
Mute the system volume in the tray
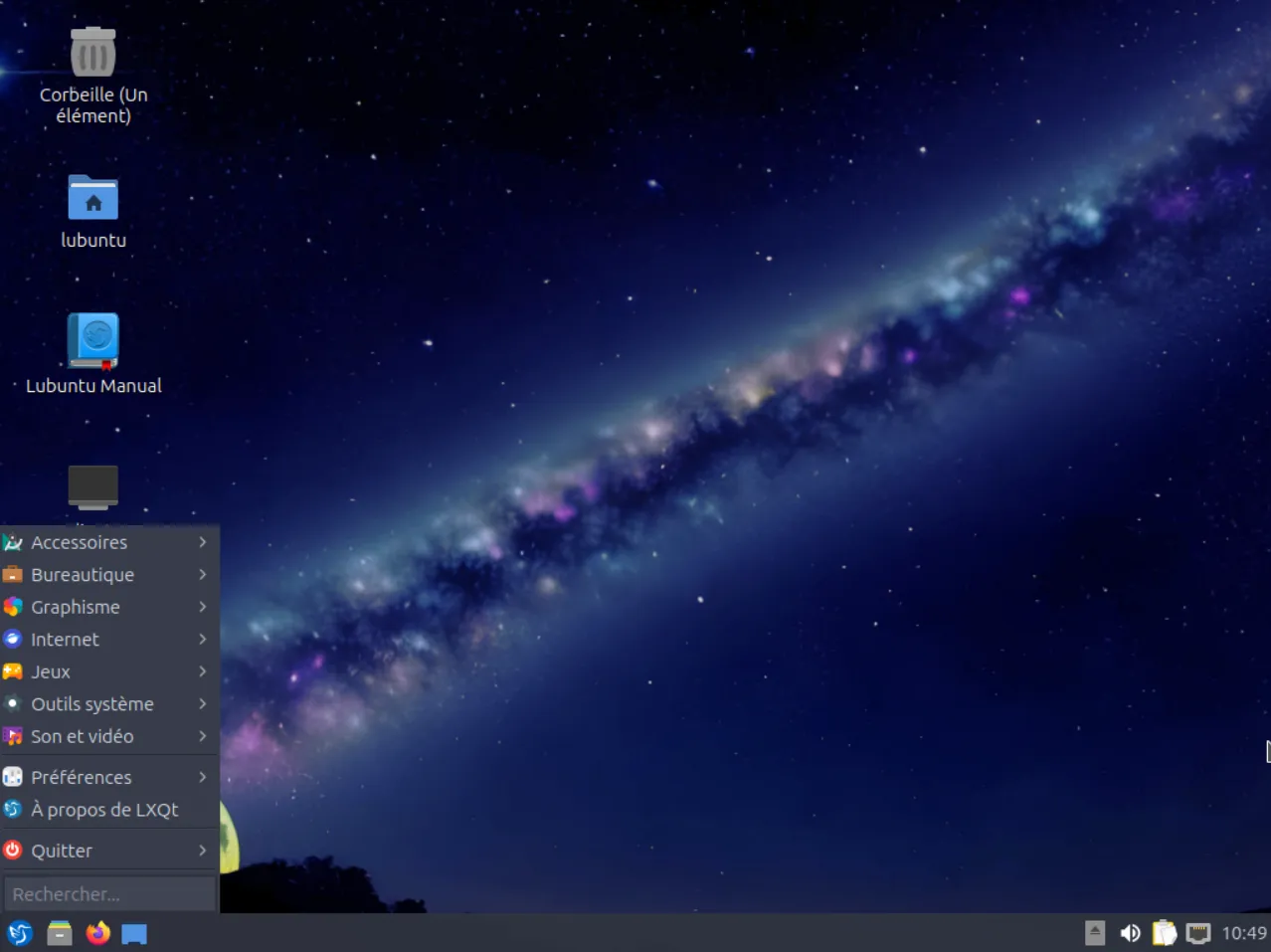(x=1130, y=933)
